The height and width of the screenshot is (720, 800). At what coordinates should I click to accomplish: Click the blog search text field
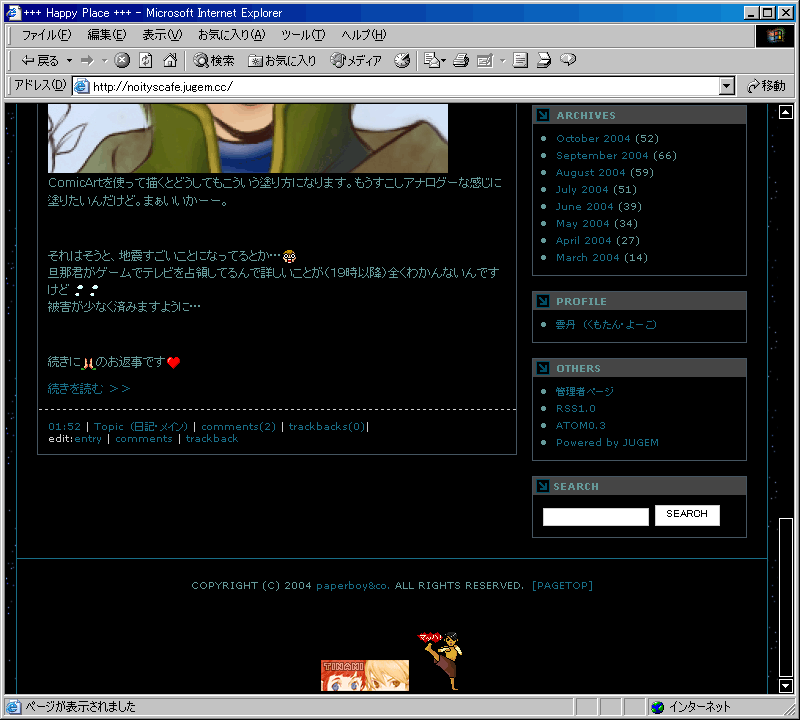click(x=595, y=516)
